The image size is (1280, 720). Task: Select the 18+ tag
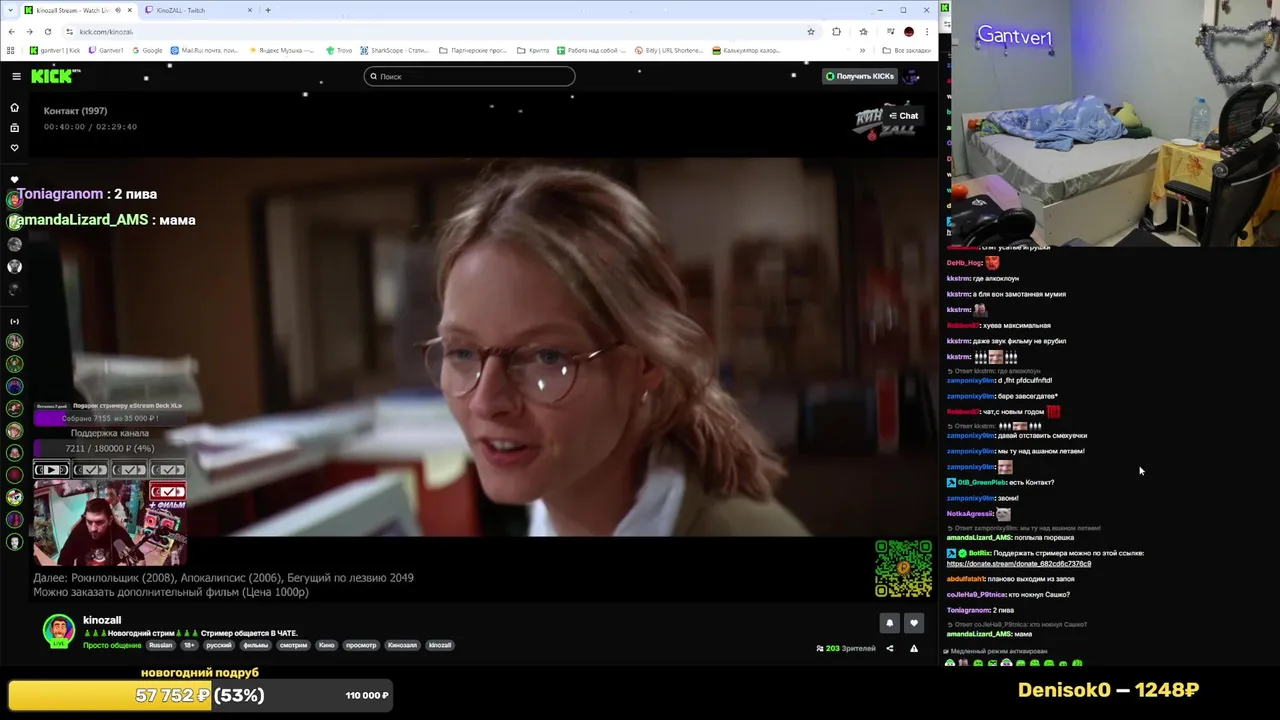pyautogui.click(x=189, y=645)
